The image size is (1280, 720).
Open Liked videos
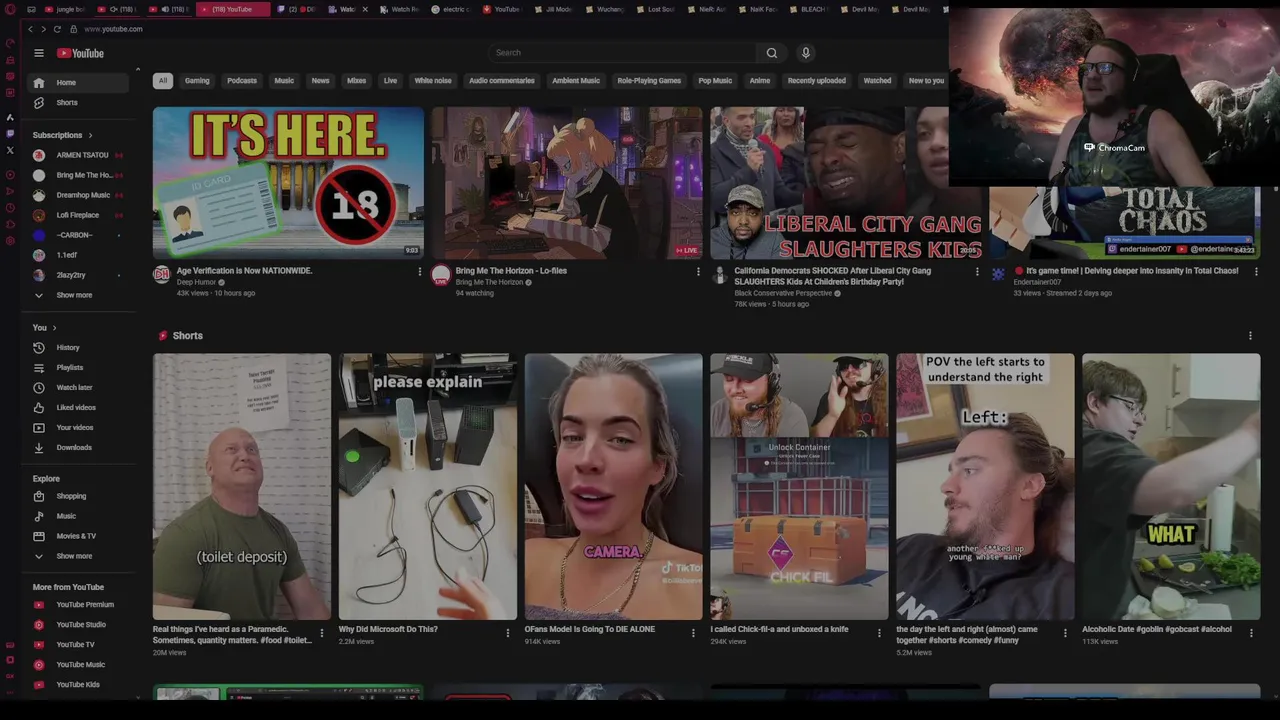click(77, 407)
